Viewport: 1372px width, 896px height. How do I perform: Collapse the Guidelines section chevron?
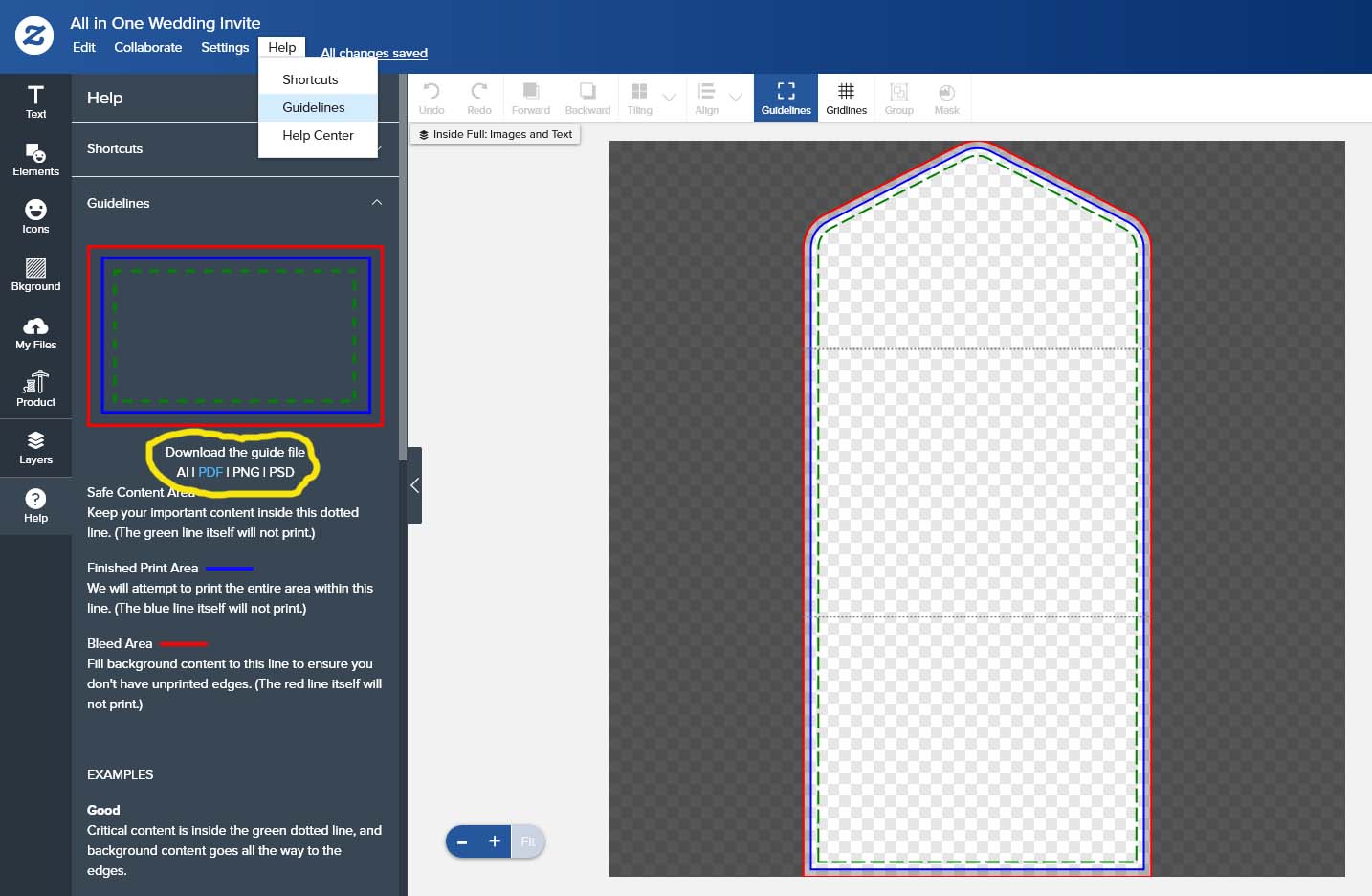pos(377,203)
